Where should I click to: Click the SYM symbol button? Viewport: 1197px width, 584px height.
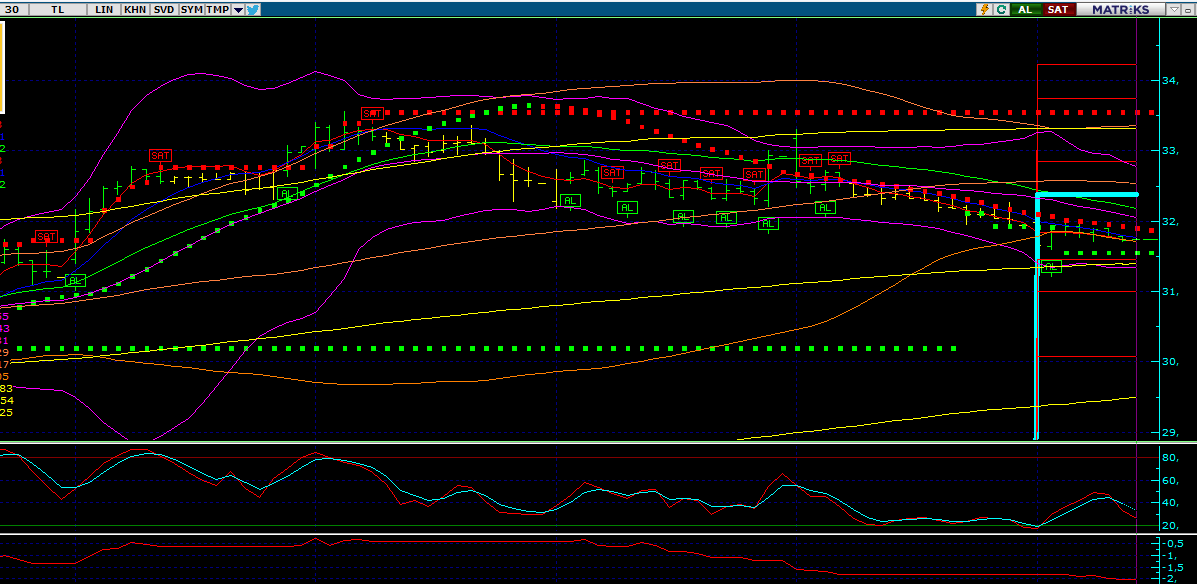coord(192,9)
